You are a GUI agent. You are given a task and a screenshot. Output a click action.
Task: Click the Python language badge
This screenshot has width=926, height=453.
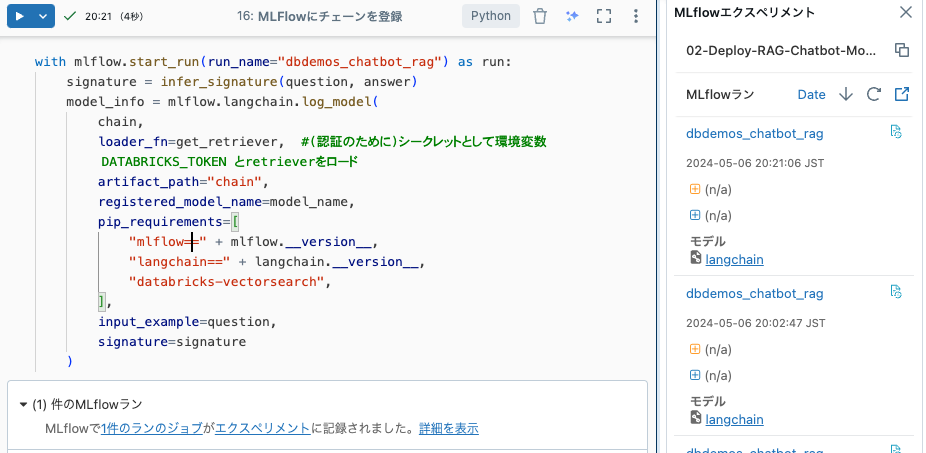(491, 16)
